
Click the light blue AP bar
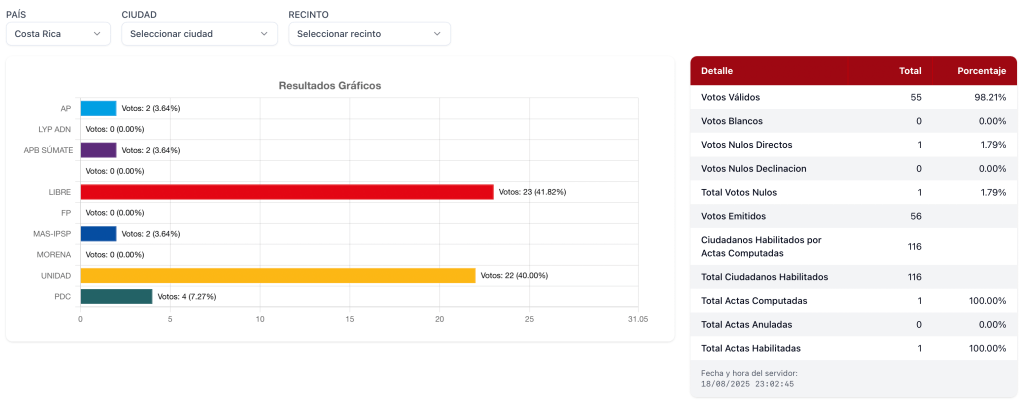(98, 108)
